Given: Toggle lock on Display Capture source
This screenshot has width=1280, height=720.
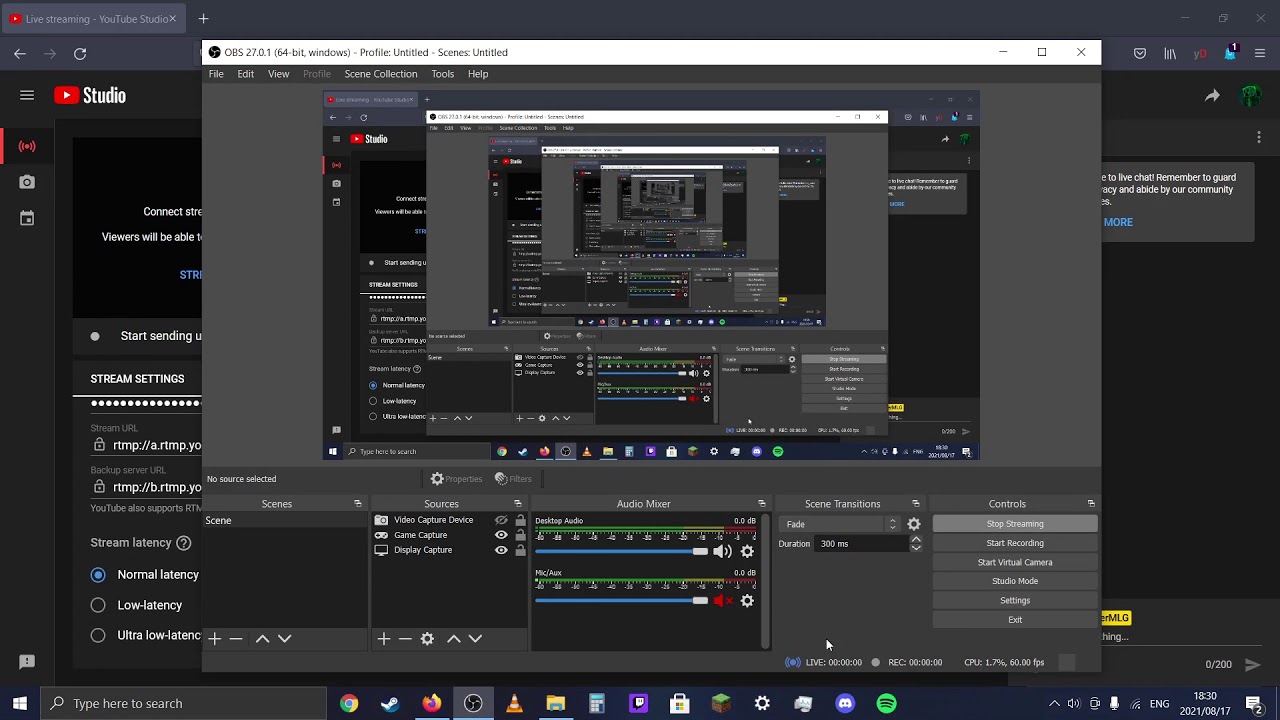Looking at the screenshot, I should coord(520,550).
